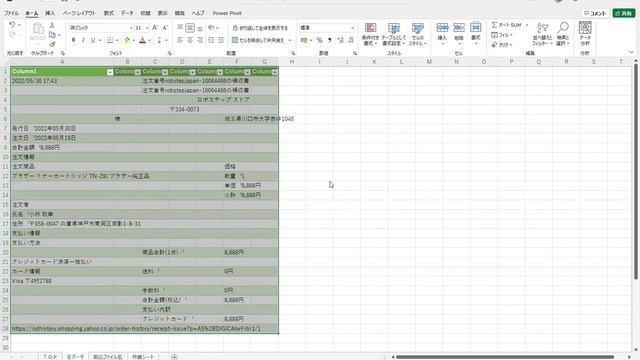
Task: Switch to the TOP sheet tab
Action: tap(50, 357)
